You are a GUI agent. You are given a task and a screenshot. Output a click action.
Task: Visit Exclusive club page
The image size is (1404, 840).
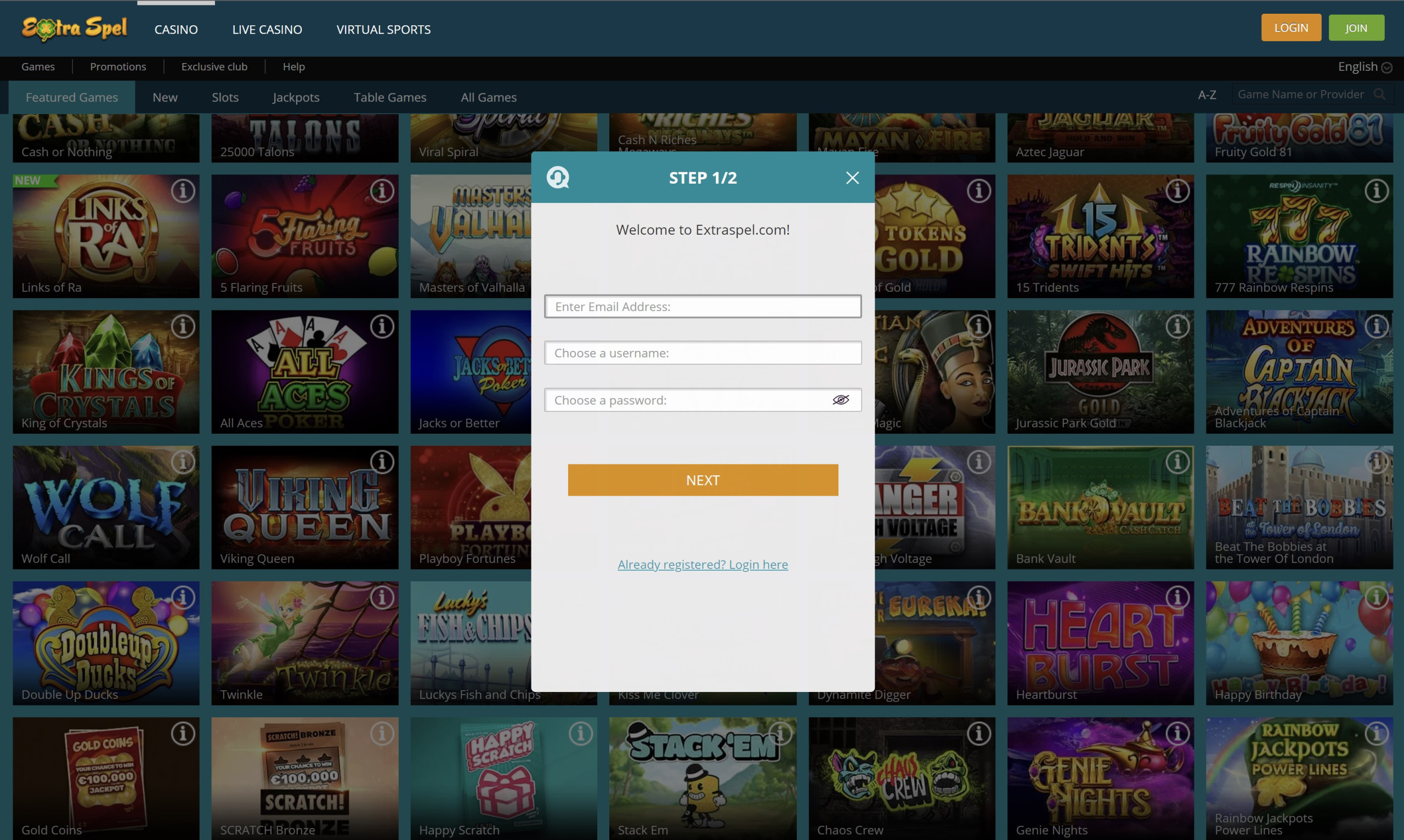point(214,67)
